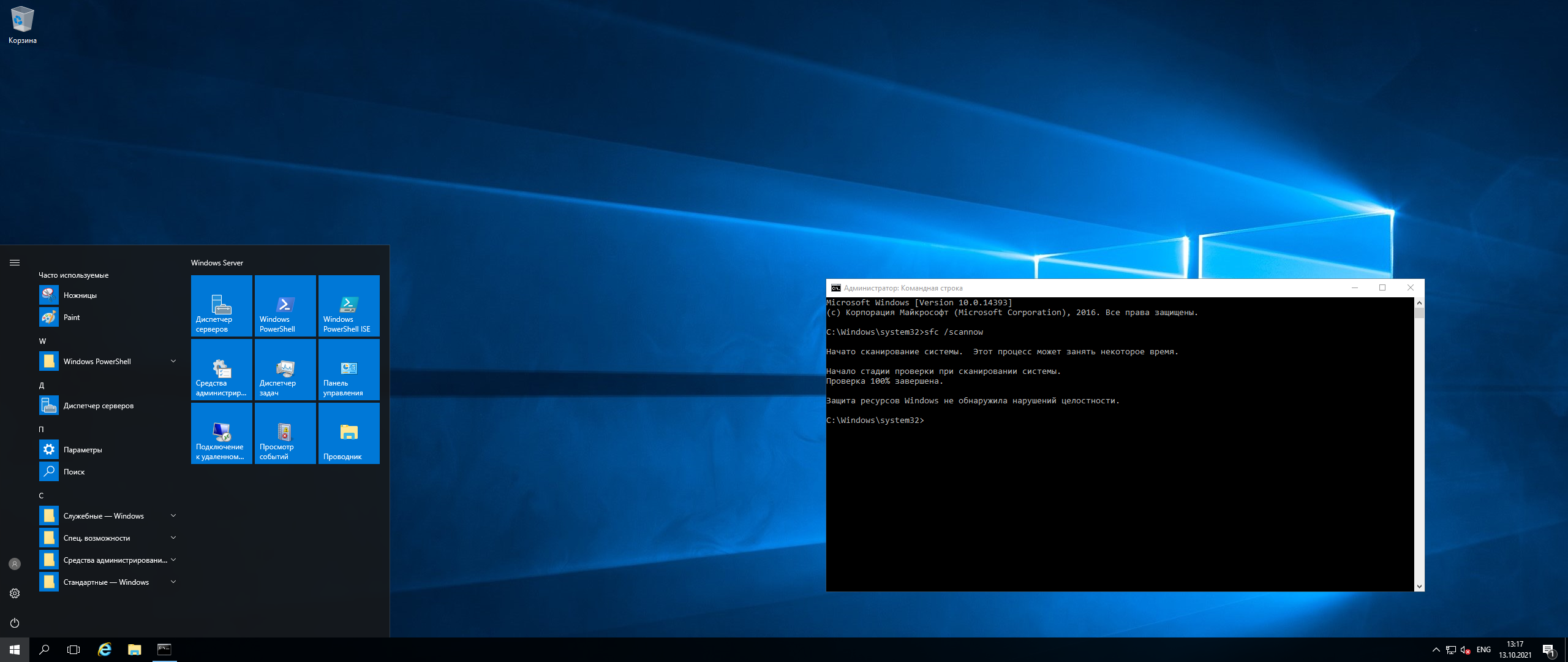
Task: Launch the Windows PowerShell ISE tile
Action: (x=349, y=306)
